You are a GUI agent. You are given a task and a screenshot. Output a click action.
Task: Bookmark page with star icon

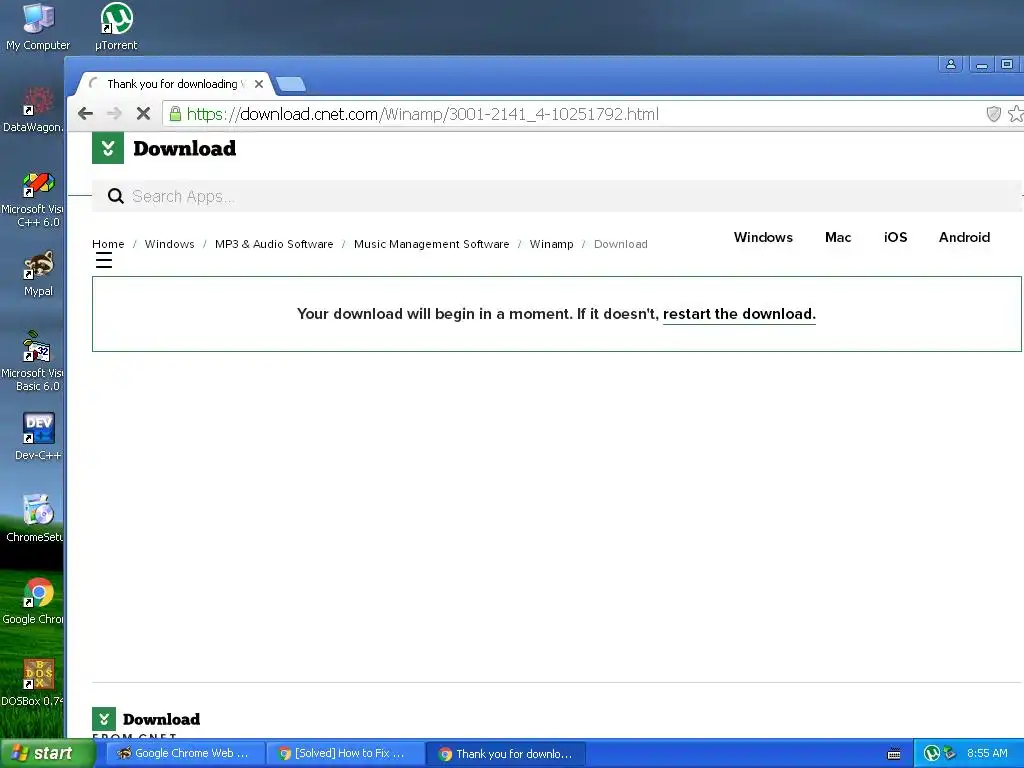click(1016, 114)
